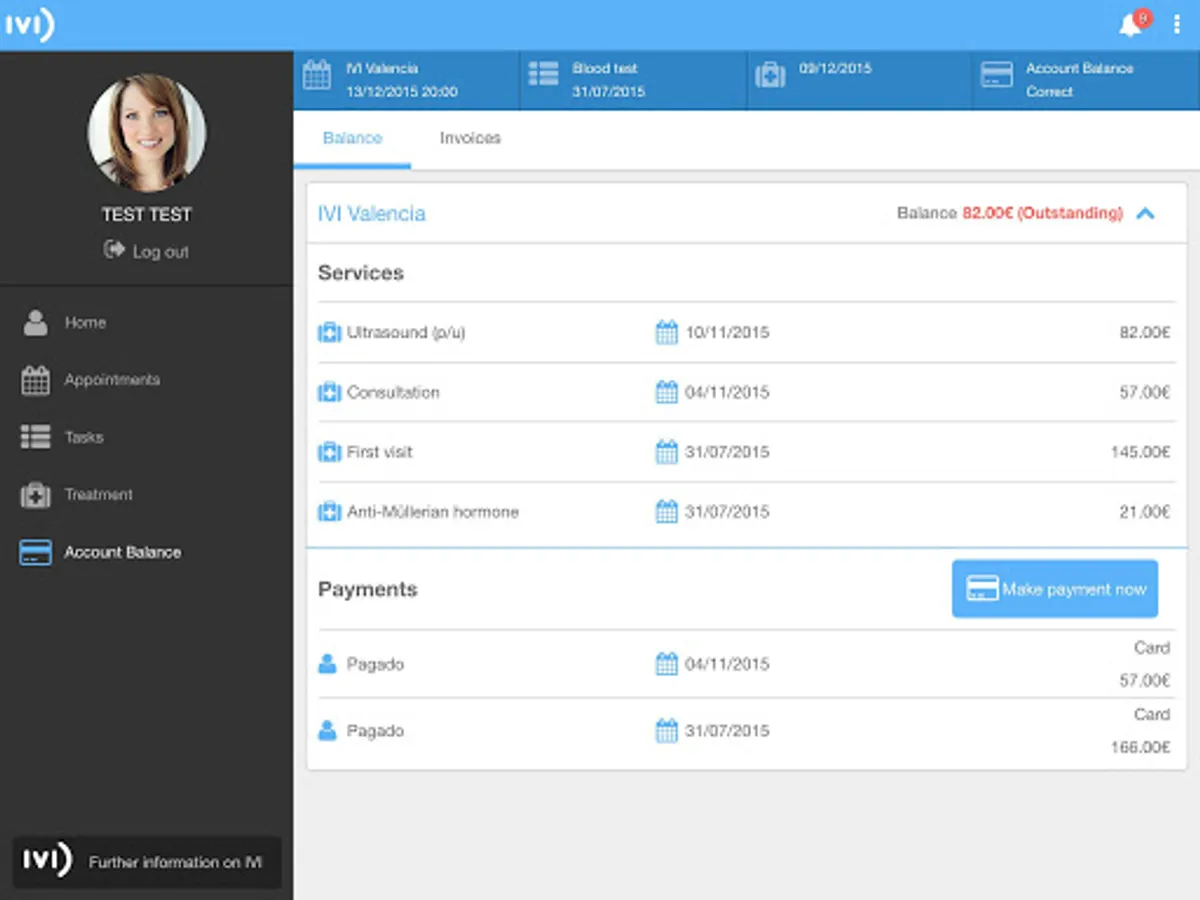Click the person icon beside first Pagado payment
The width and height of the screenshot is (1200, 900).
[x=328, y=663]
